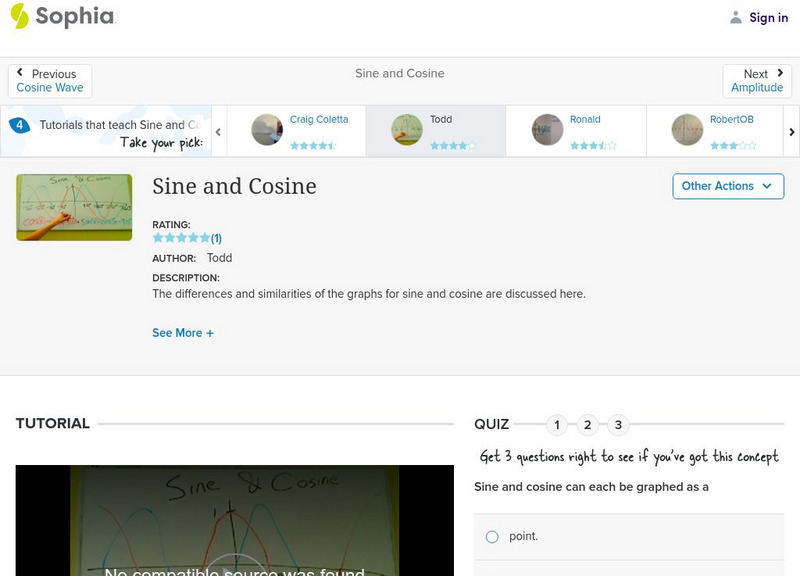Select the 'point.' quiz answer option
The width and height of the screenshot is (800, 576).
[x=491, y=534]
